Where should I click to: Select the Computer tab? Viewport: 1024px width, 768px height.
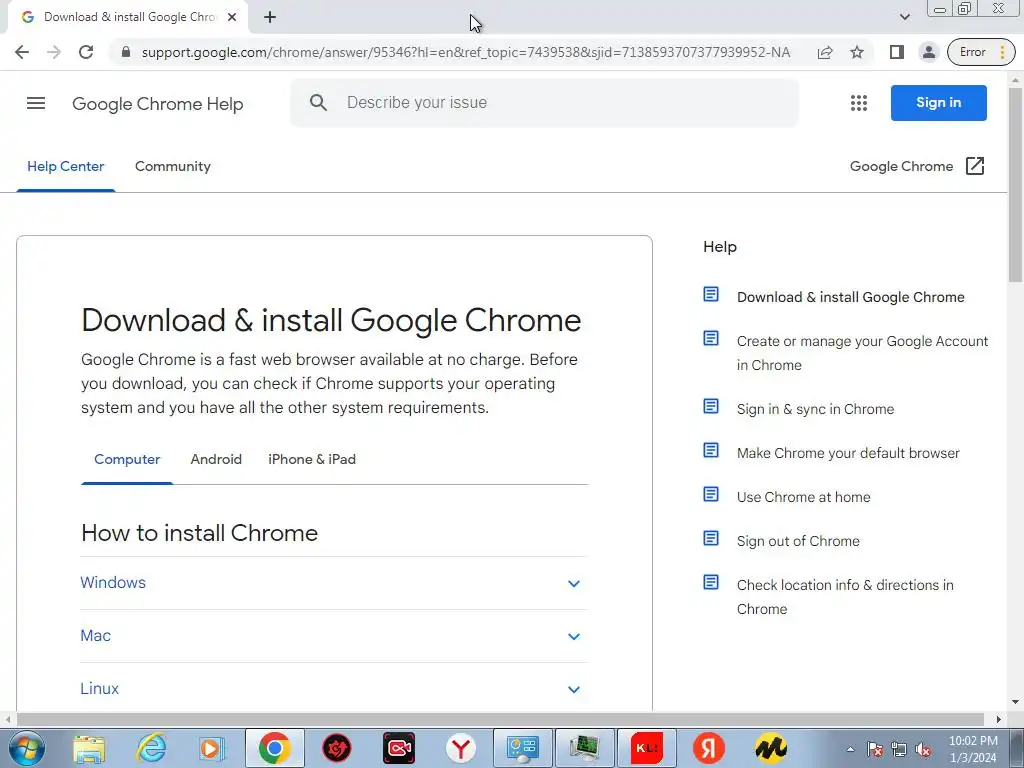pyautogui.click(x=127, y=459)
